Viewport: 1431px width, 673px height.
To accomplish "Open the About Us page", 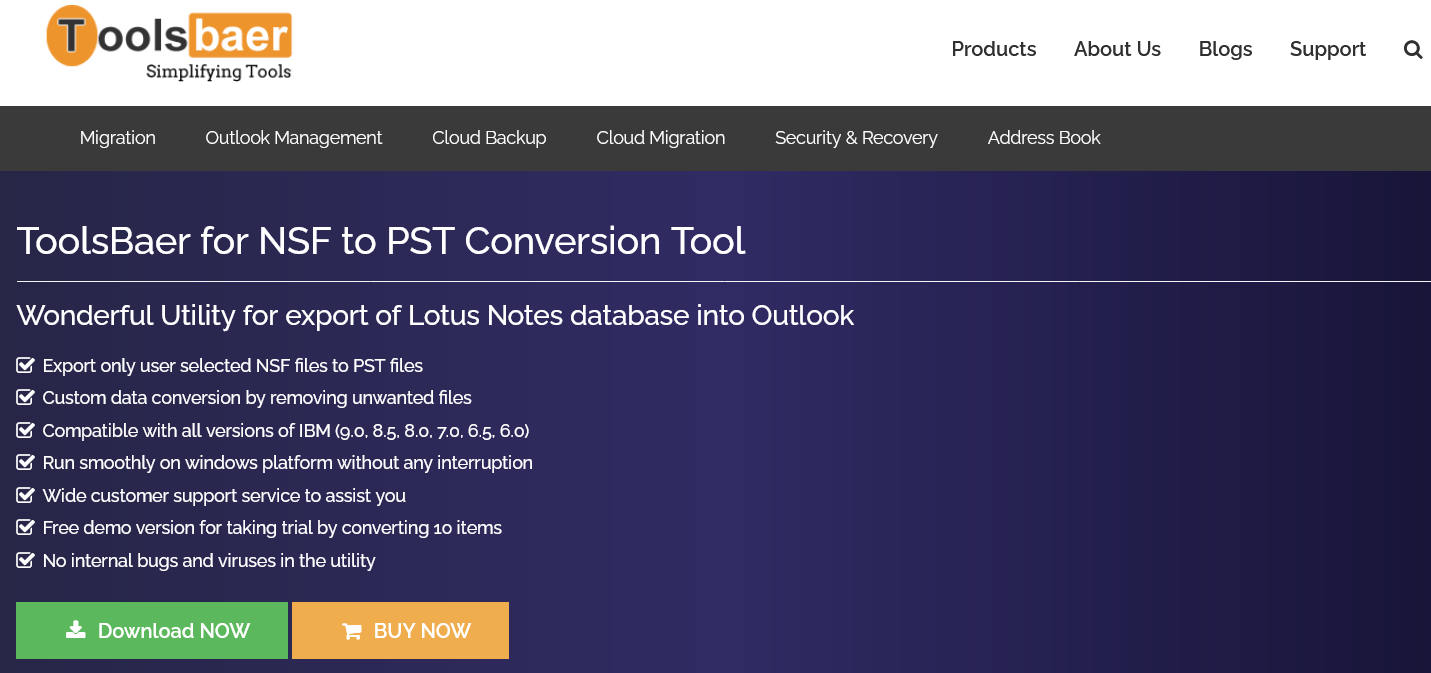I will pyautogui.click(x=1117, y=49).
